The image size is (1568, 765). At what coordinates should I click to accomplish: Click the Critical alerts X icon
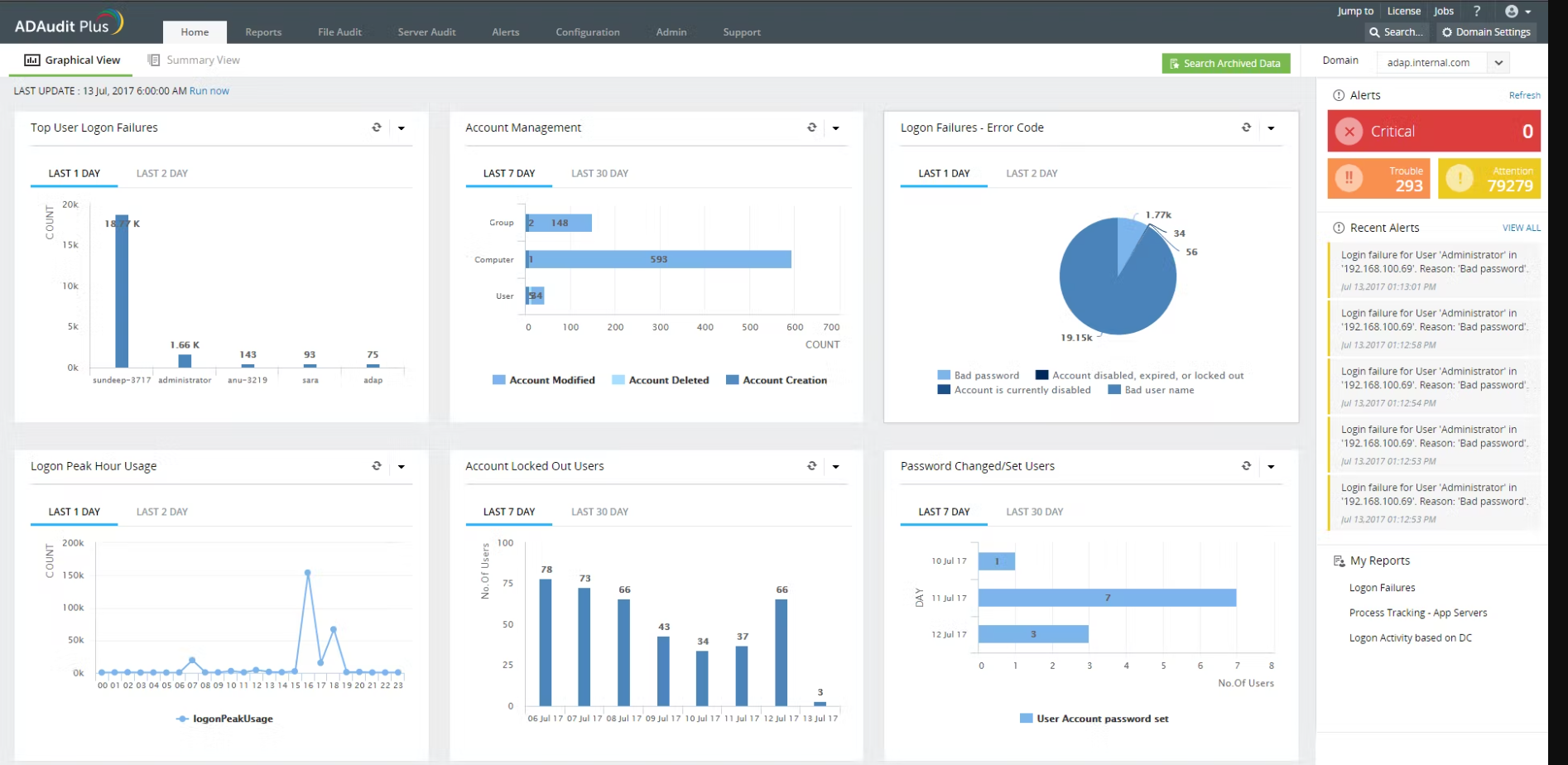[x=1349, y=132]
